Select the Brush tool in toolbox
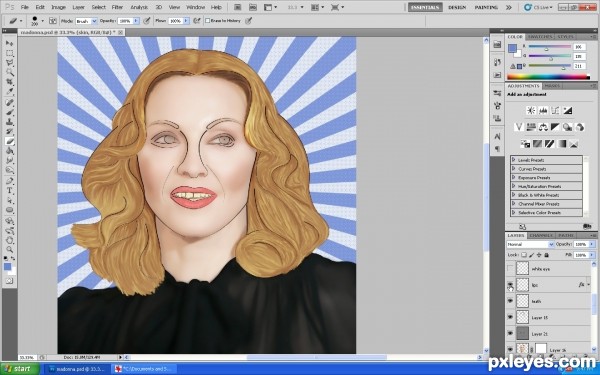Screen dimensions: 600x375 (10, 112)
